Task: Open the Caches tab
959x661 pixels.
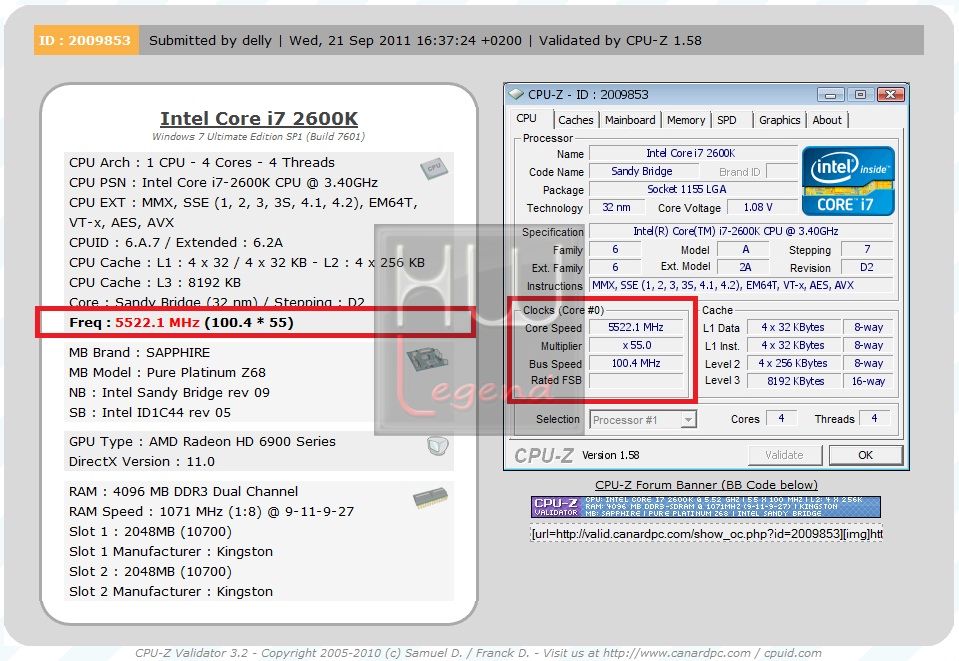Action: point(576,120)
